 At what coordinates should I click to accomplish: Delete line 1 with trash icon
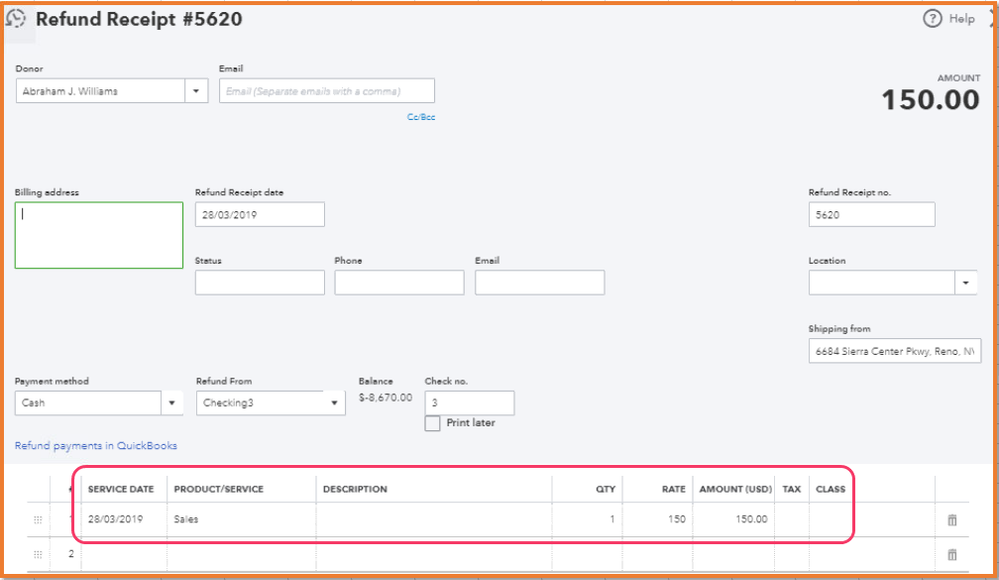click(952, 519)
